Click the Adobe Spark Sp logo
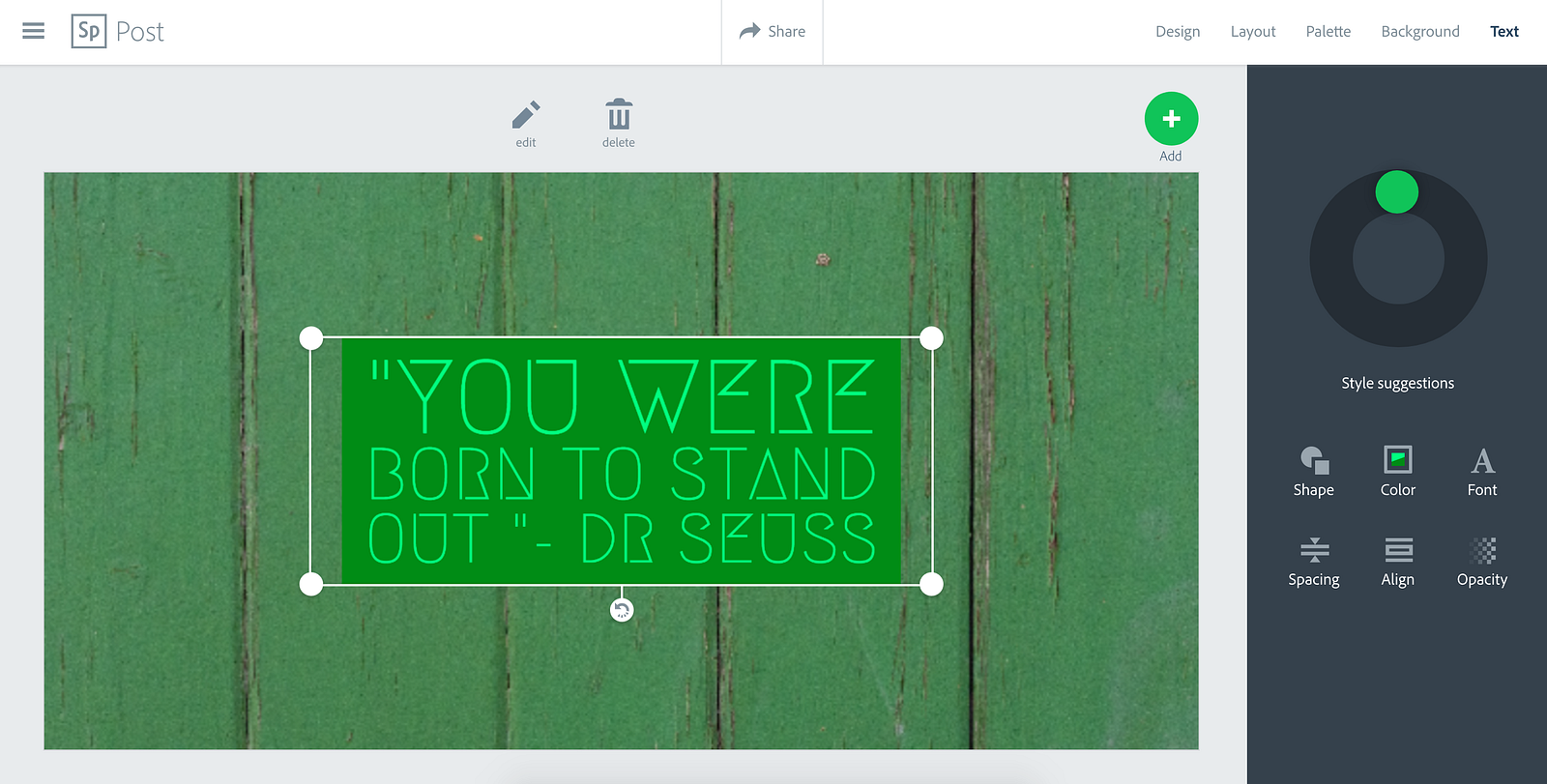Screen dimensions: 1547x784 click(x=89, y=31)
